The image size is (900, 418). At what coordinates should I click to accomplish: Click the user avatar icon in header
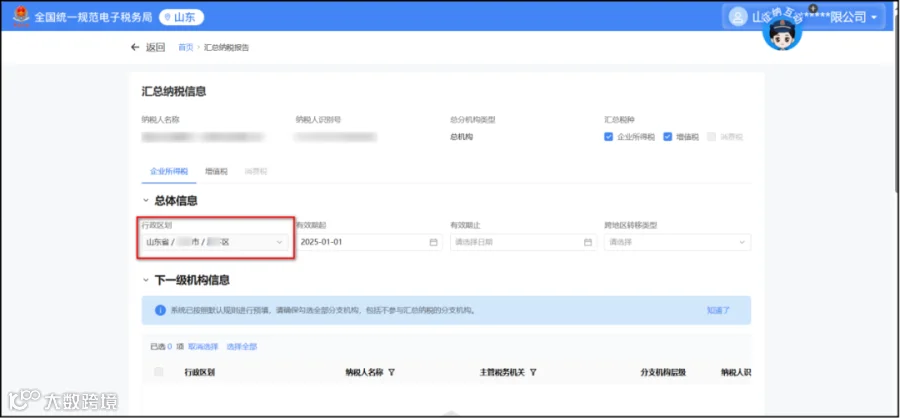(738, 17)
